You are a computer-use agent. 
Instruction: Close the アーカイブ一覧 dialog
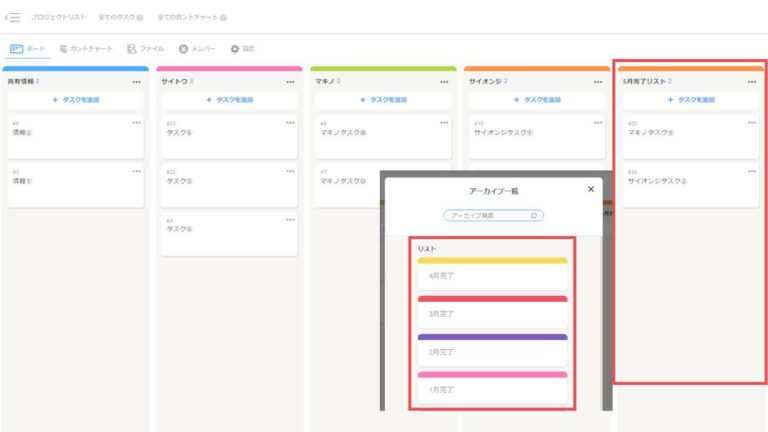coord(590,189)
